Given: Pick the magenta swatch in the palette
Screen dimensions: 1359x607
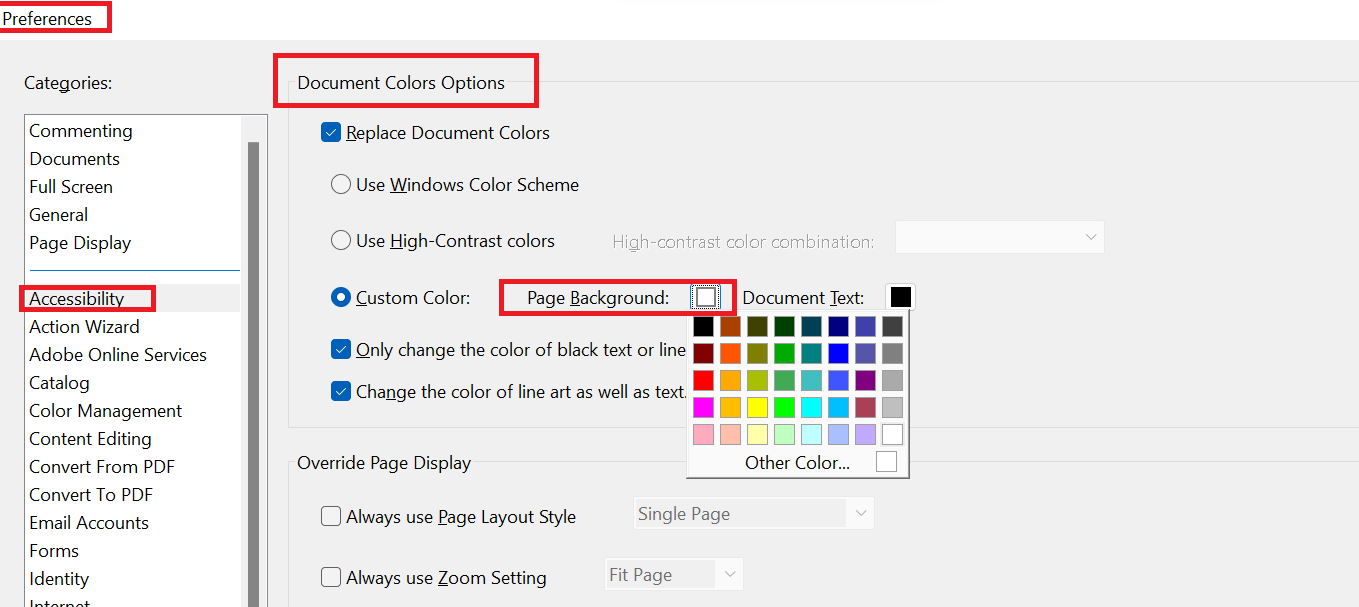Looking at the screenshot, I should 703,407.
